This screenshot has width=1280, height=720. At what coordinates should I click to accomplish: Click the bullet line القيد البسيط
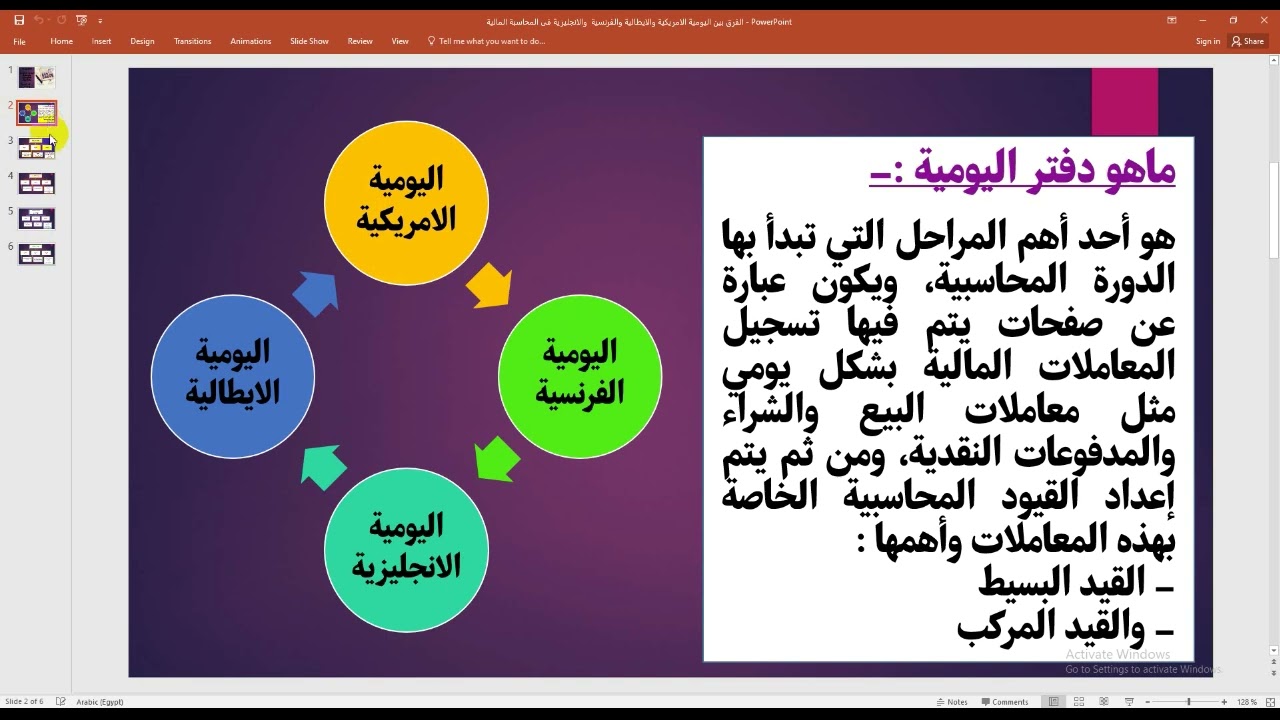pos(1075,582)
